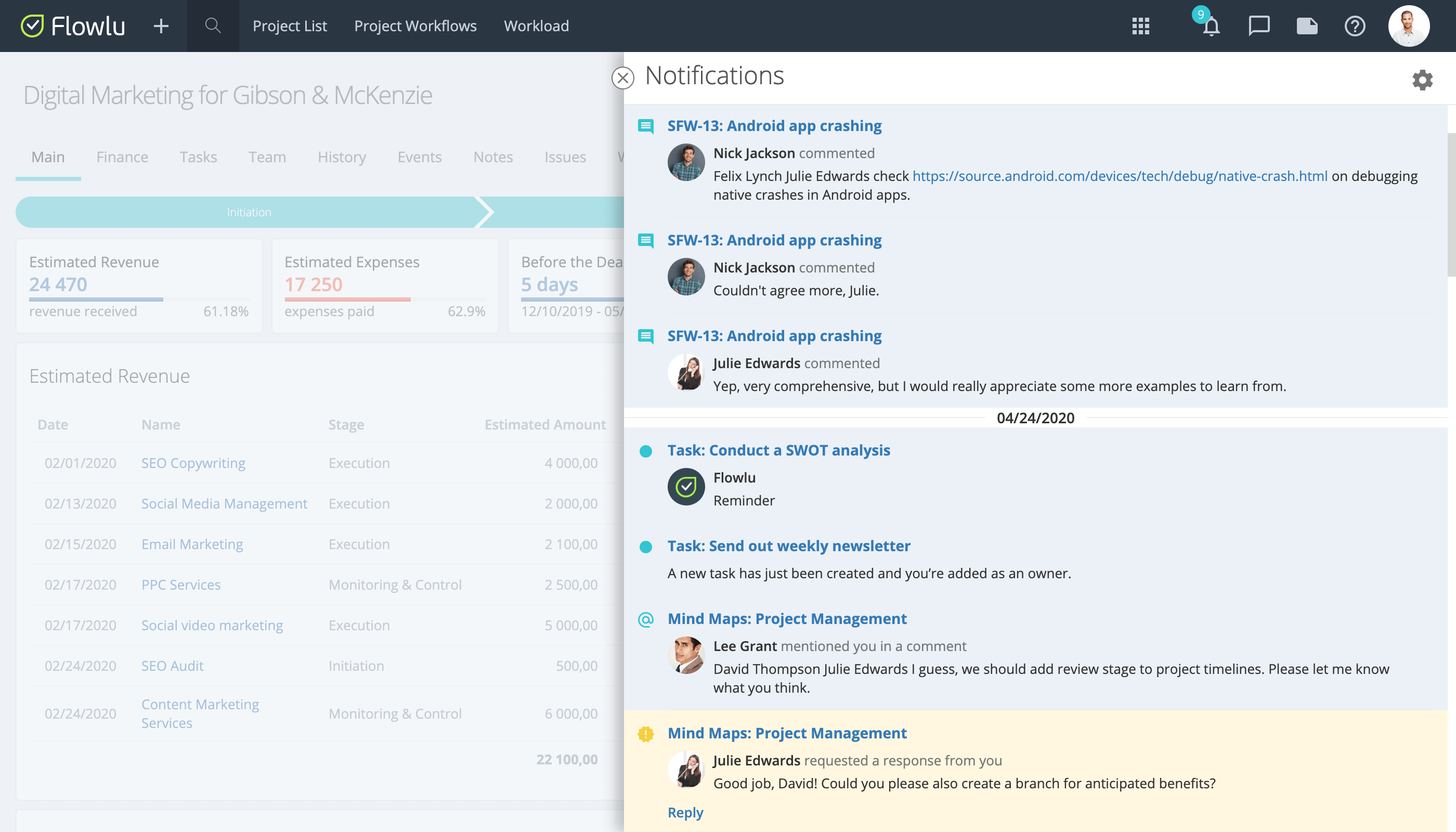Image resolution: width=1456 pixels, height=832 pixels.
Task: Open SEO Copywriting revenue entry
Action: tap(193, 463)
